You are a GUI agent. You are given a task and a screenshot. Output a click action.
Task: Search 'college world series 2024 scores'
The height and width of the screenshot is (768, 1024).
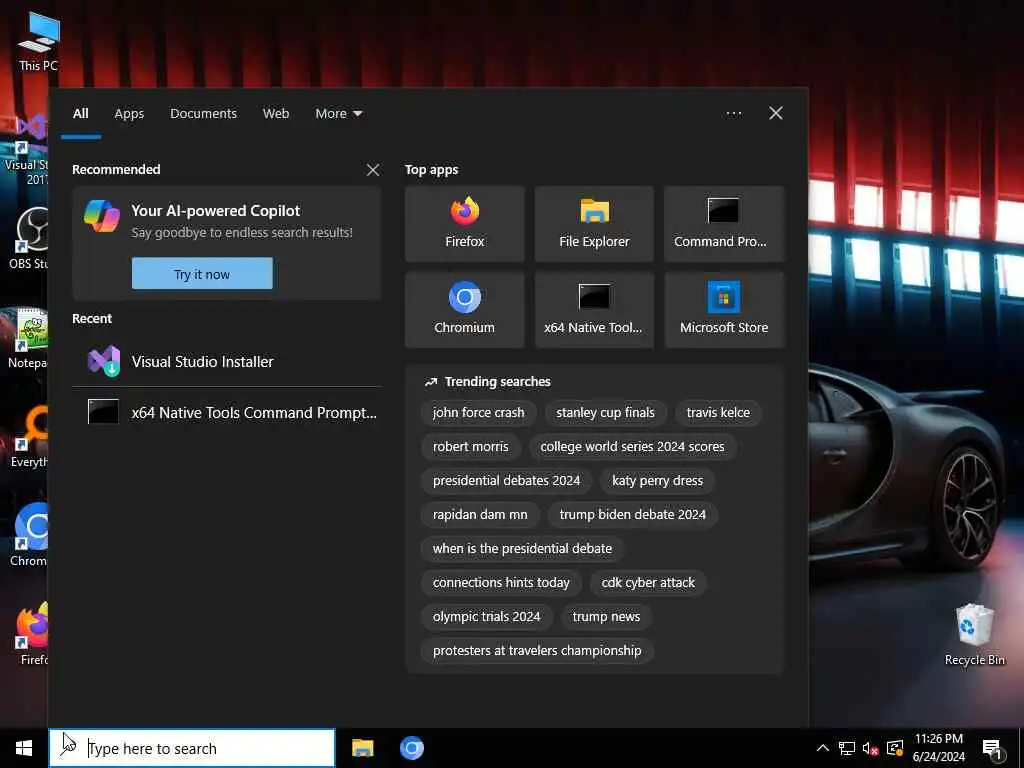632,447
